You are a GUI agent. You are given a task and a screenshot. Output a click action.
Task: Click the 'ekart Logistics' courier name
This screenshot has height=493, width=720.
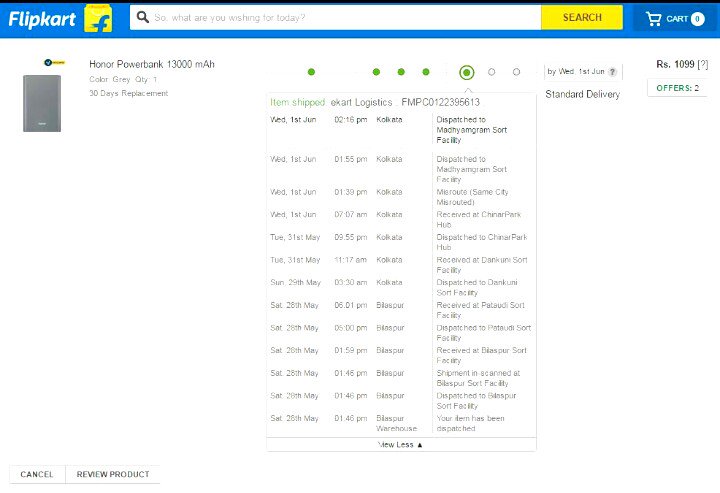pyautogui.click(x=361, y=102)
